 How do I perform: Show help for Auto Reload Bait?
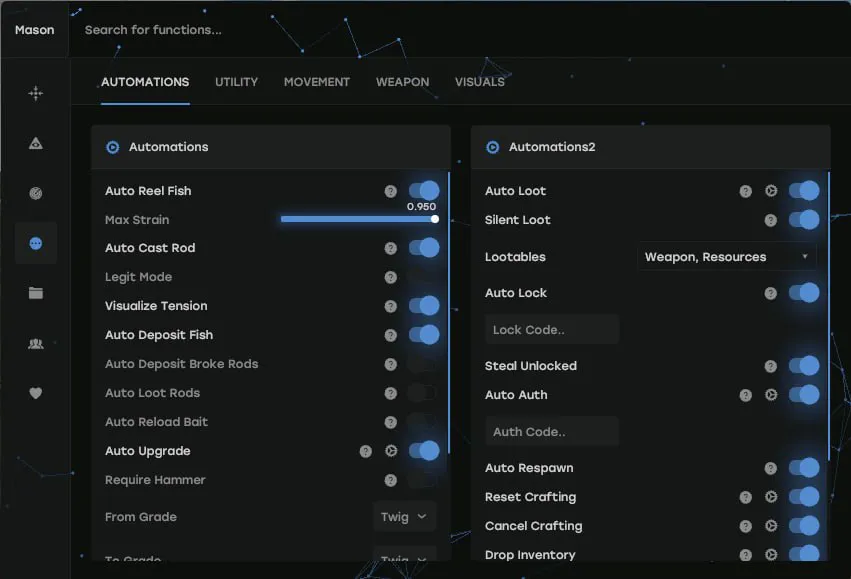pos(391,422)
